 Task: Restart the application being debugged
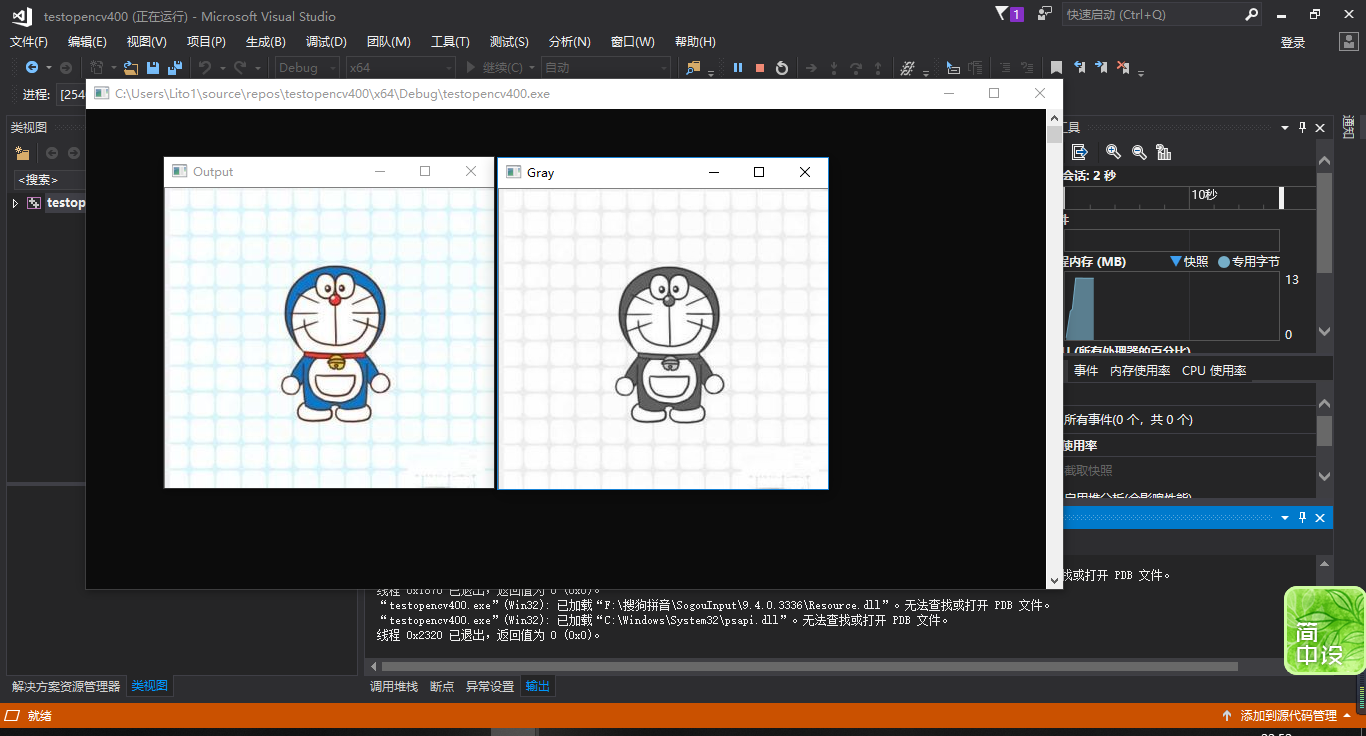pos(781,67)
